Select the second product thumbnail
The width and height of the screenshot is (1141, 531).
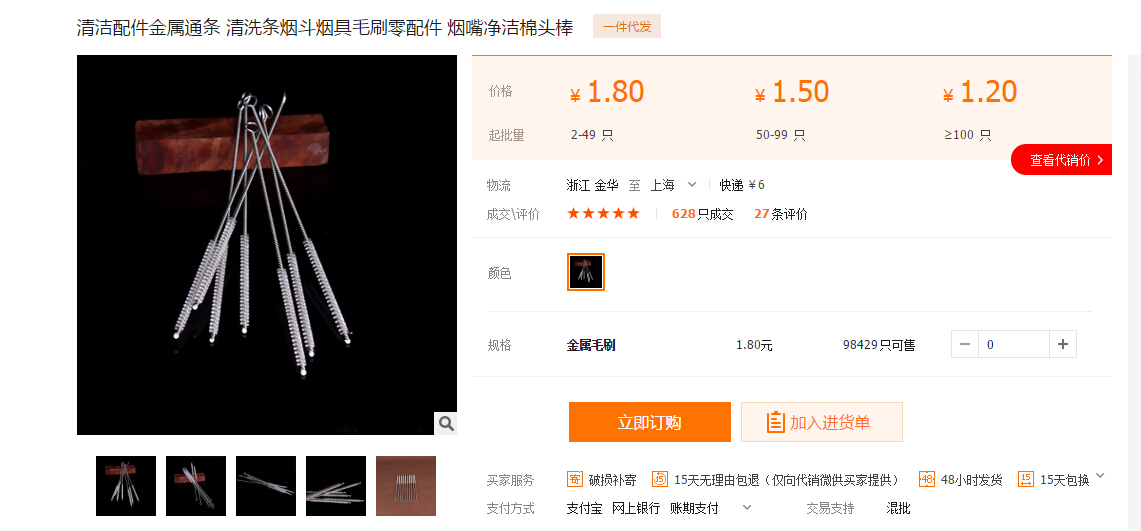[x=196, y=486]
